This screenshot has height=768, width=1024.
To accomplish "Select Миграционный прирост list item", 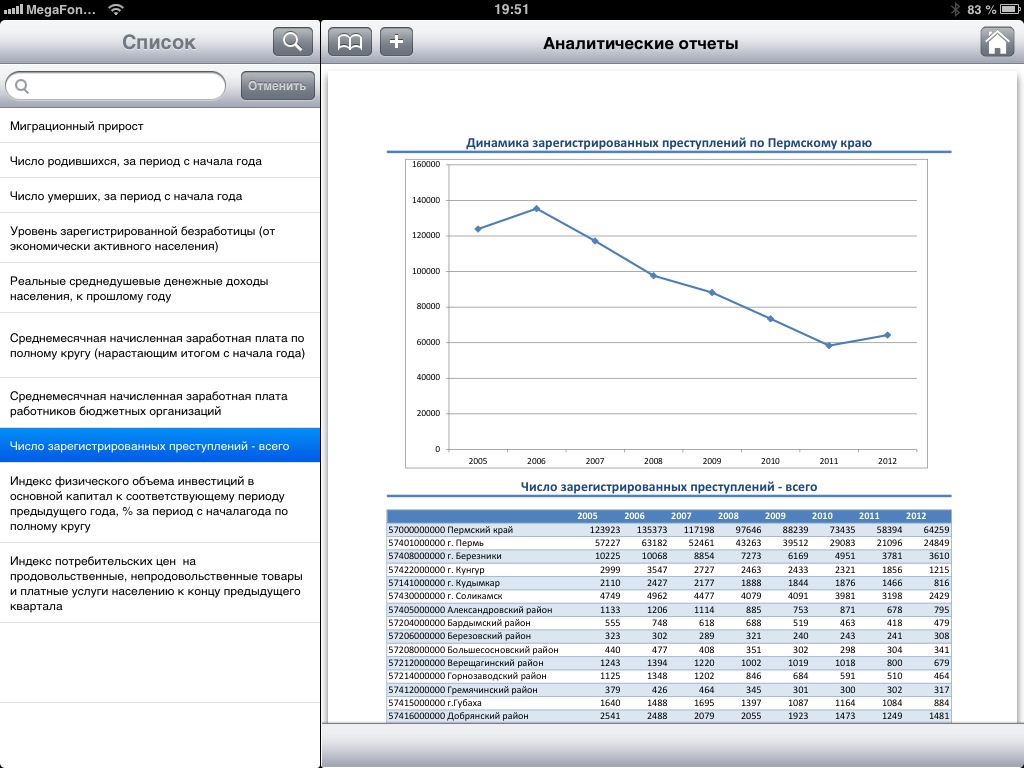I will point(160,126).
